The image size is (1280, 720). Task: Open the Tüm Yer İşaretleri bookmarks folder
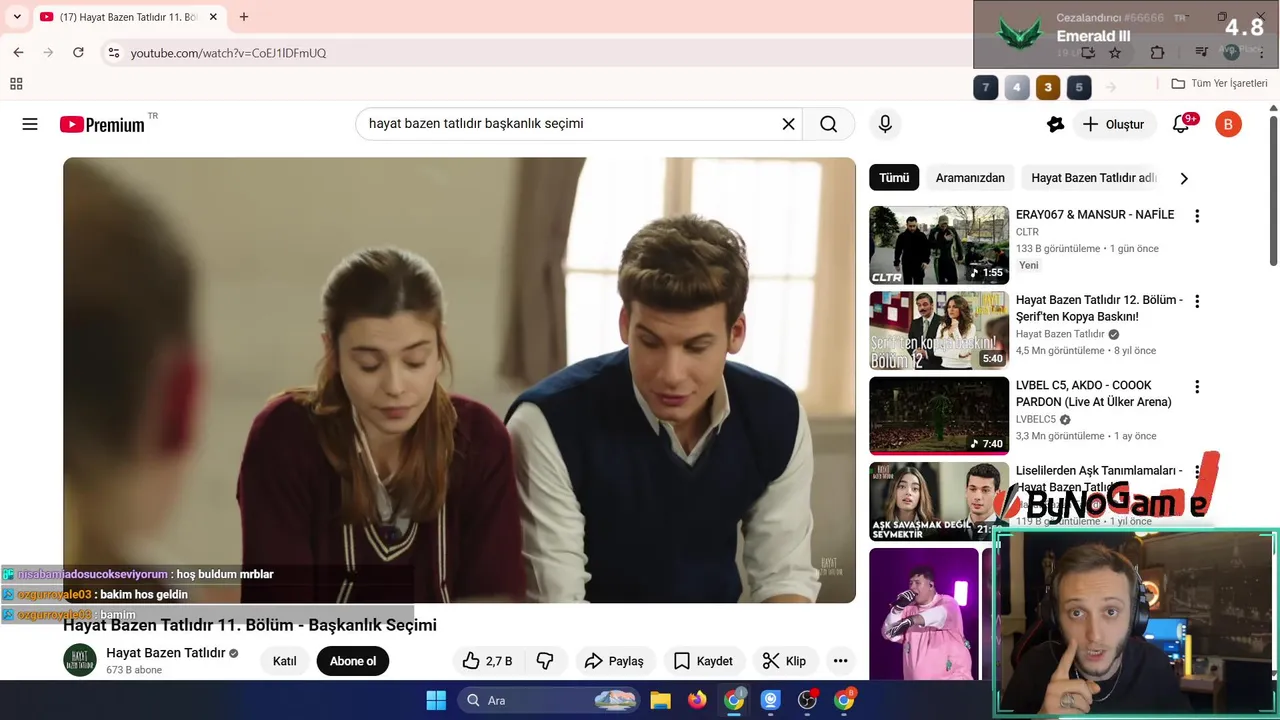click(x=1219, y=84)
